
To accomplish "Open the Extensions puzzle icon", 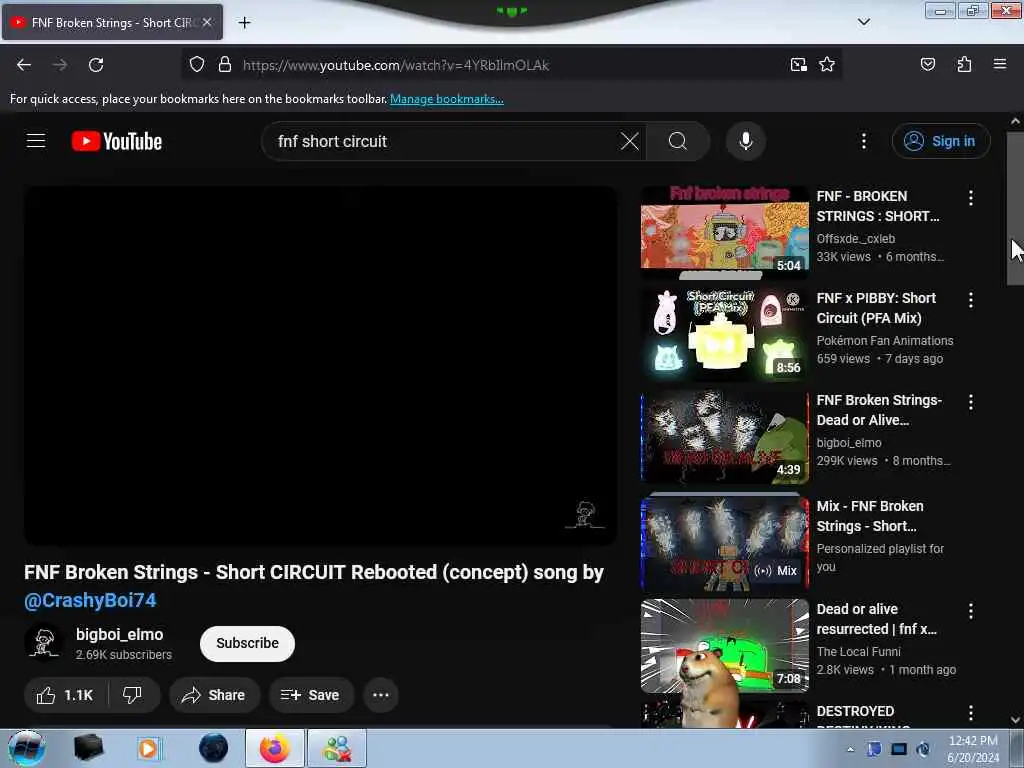I will (964, 65).
